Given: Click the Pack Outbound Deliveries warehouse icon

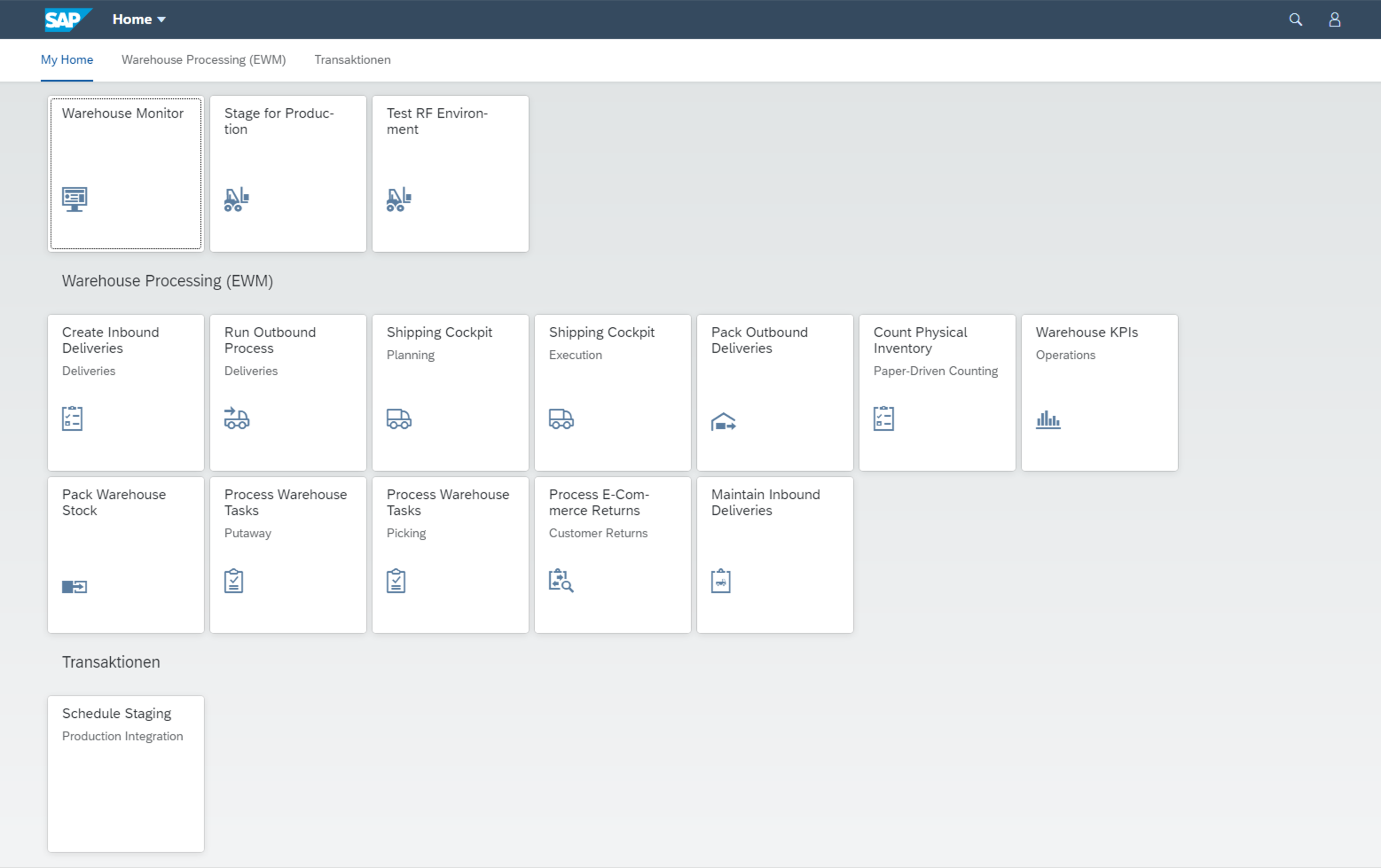Looking at the screenshot, I should [x=723, y=422].
